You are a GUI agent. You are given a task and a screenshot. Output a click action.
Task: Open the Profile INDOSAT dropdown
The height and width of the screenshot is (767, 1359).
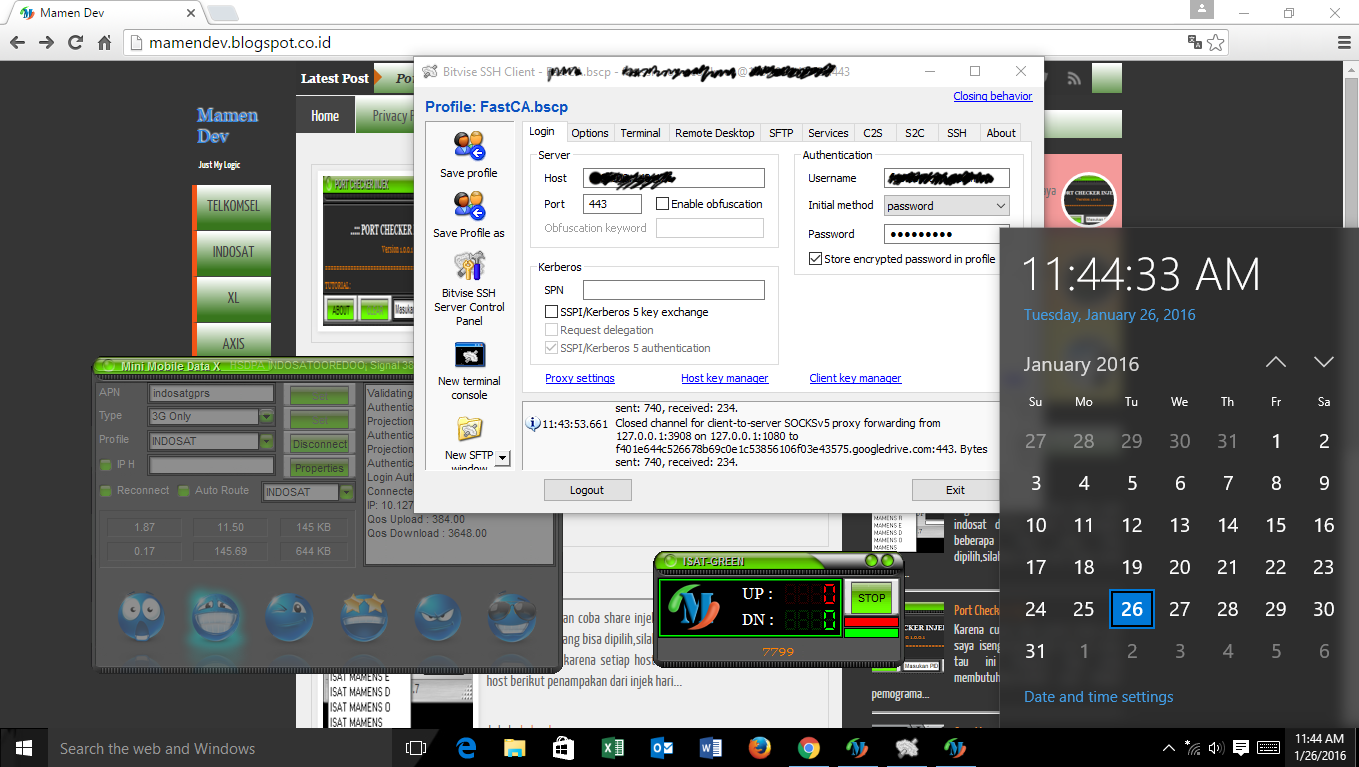[x=266, y=441]
